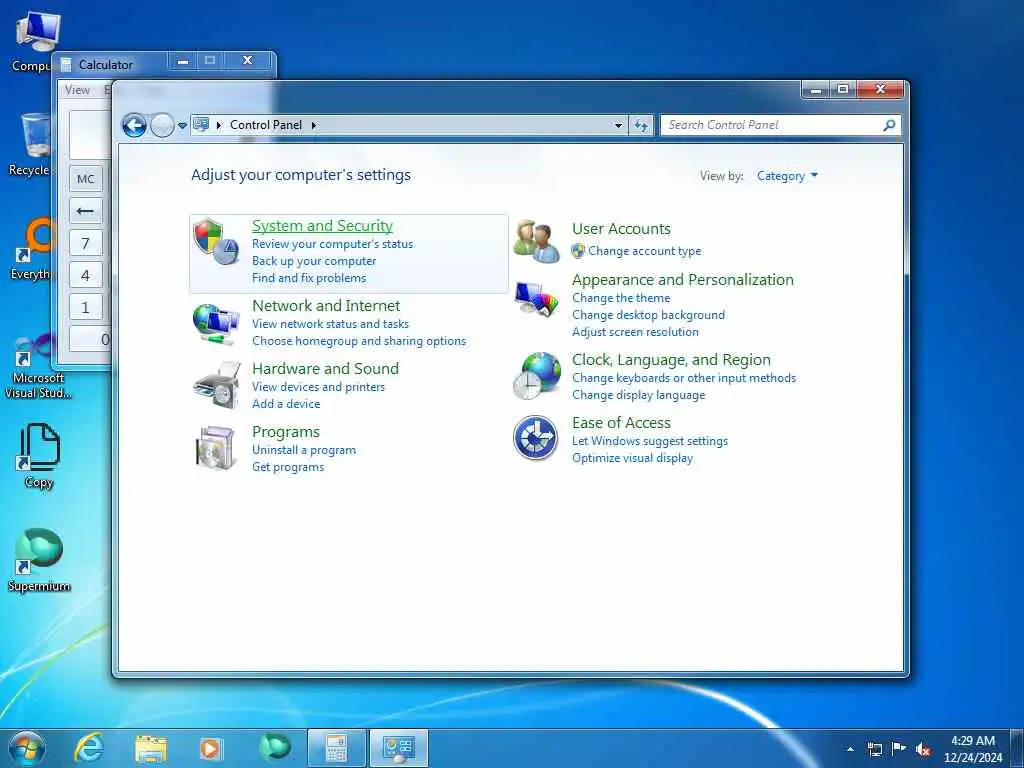Open Choose homegroup and sharing options

pyautogui.click(x=359, y=340)
